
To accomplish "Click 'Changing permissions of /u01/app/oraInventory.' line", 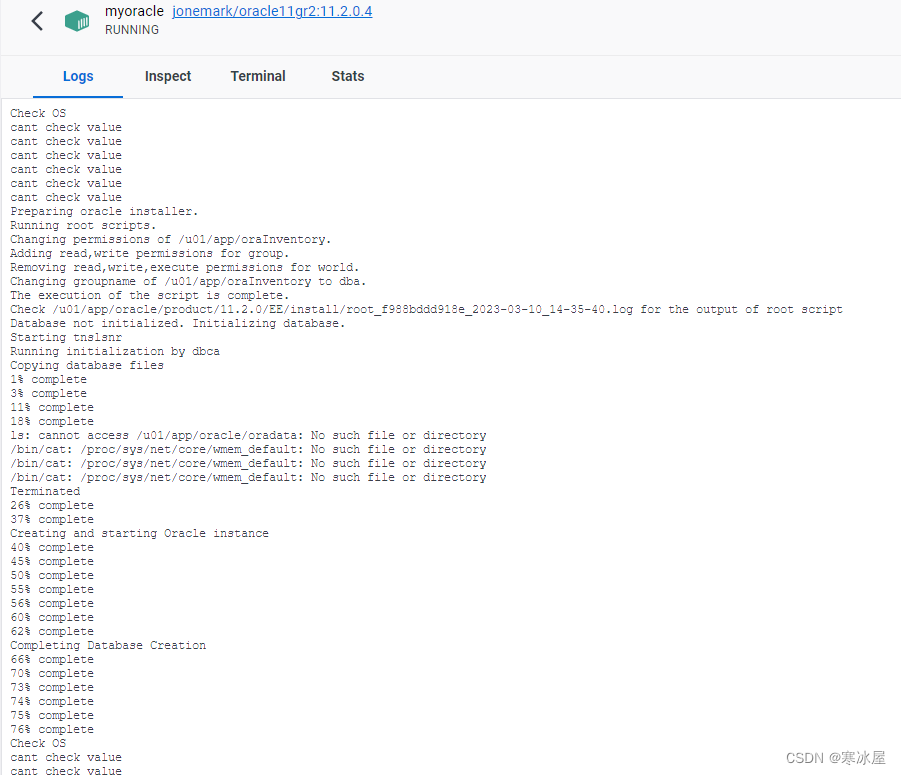I will click(171, 240).
